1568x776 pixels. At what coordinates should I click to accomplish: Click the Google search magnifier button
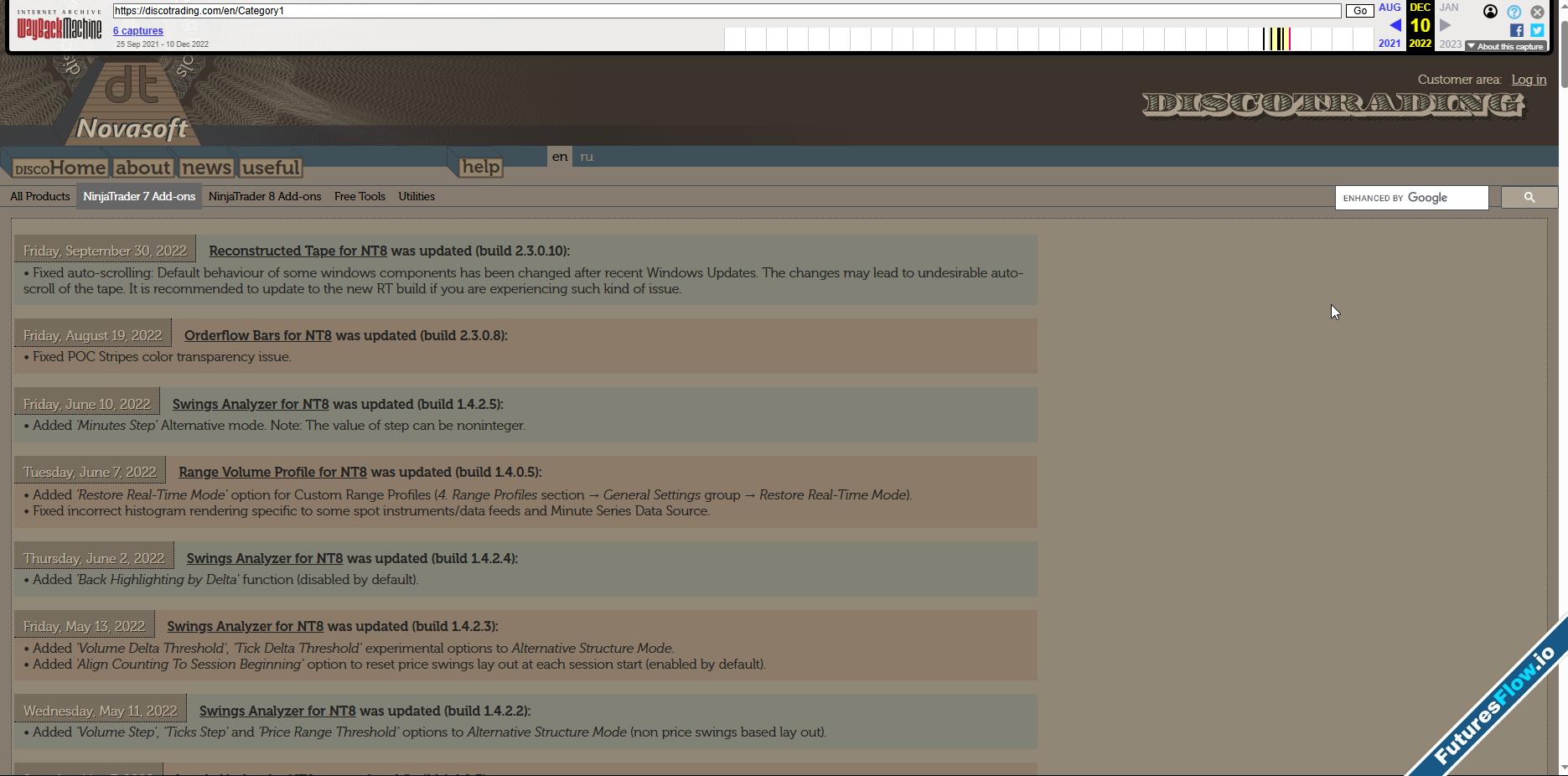click(x=1529, y=198)
